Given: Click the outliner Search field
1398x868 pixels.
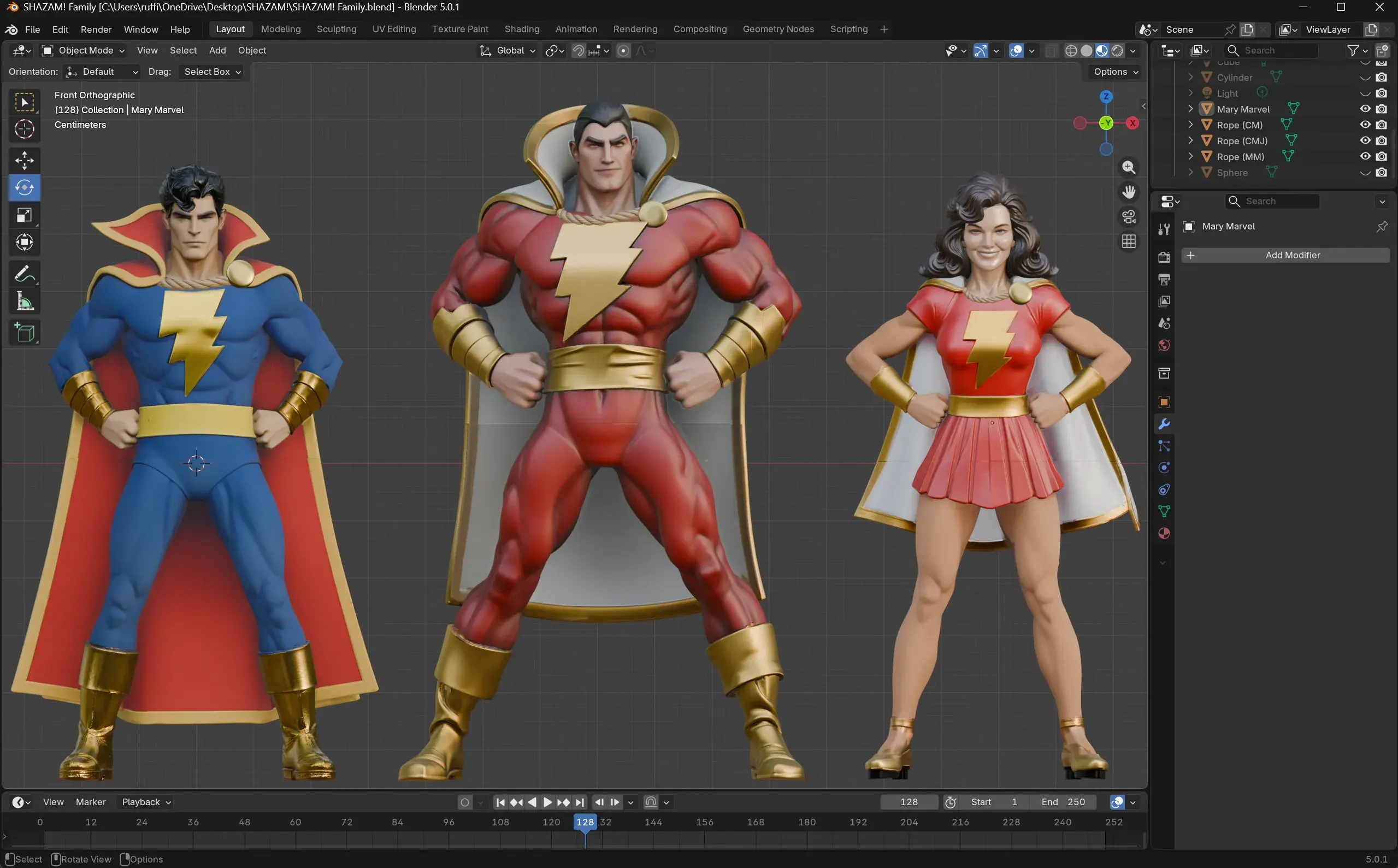Looking at the screenshot, I should coord(1271,50).
